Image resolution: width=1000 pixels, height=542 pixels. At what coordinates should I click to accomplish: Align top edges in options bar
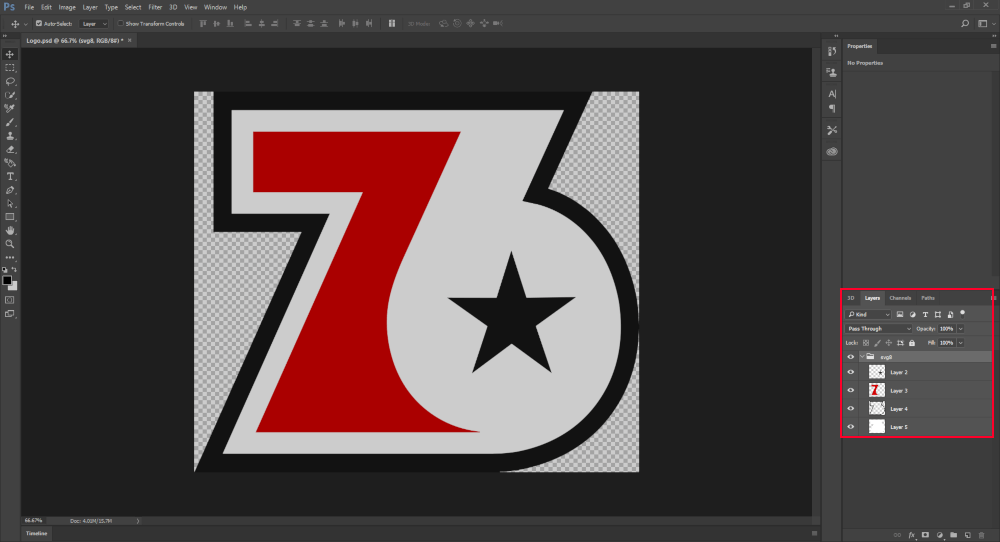(x=203, y=24)
